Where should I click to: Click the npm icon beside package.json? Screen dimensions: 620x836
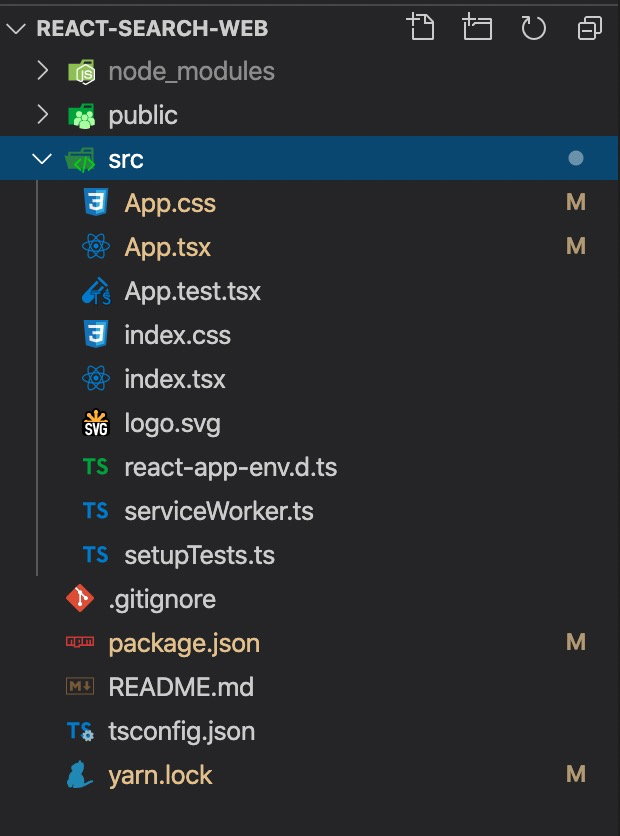coord(80,641)
